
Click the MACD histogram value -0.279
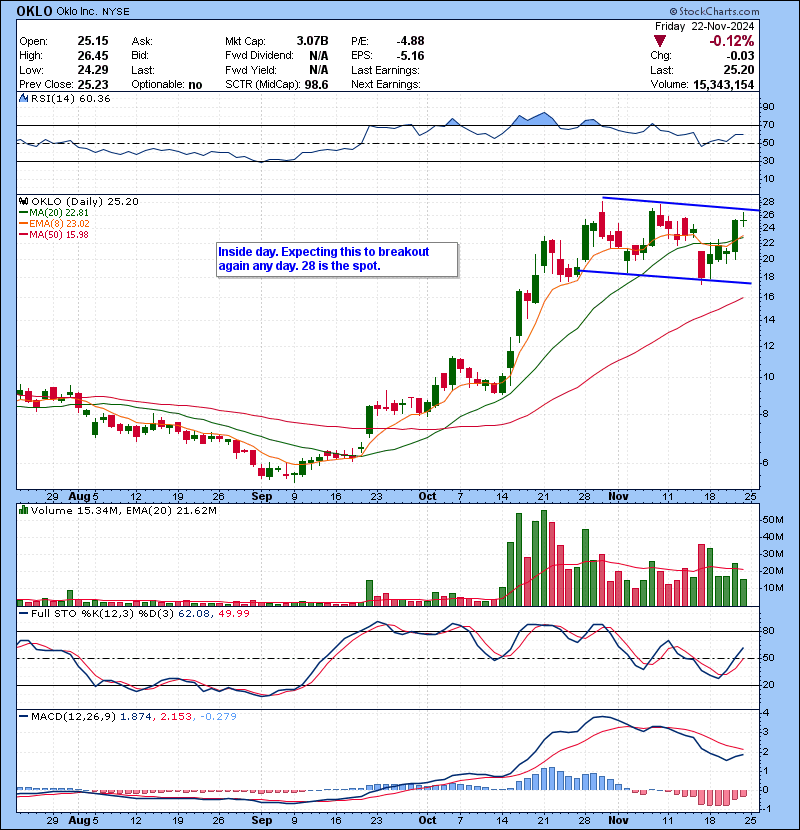pyautogui.click(x=219, y=716)
